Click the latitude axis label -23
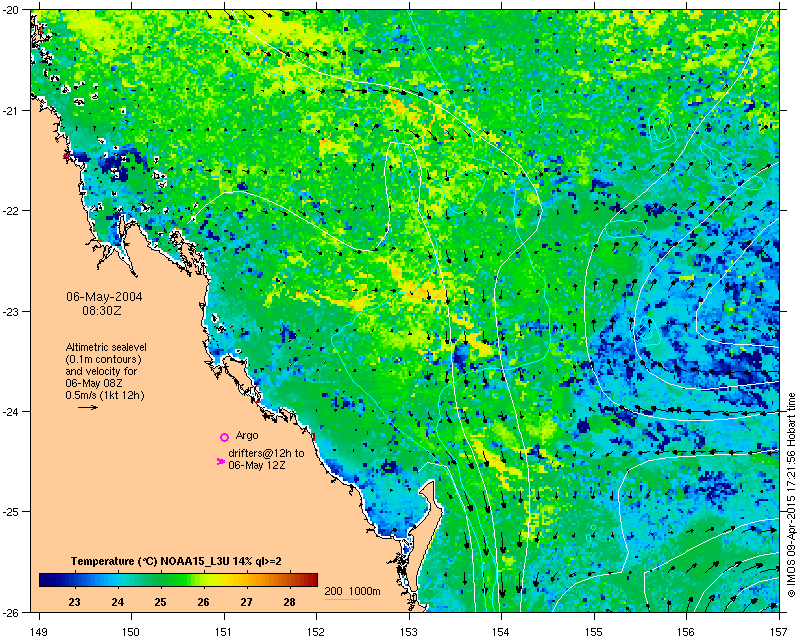This screenshot has height=640, width=800. [x=11, y=311]
